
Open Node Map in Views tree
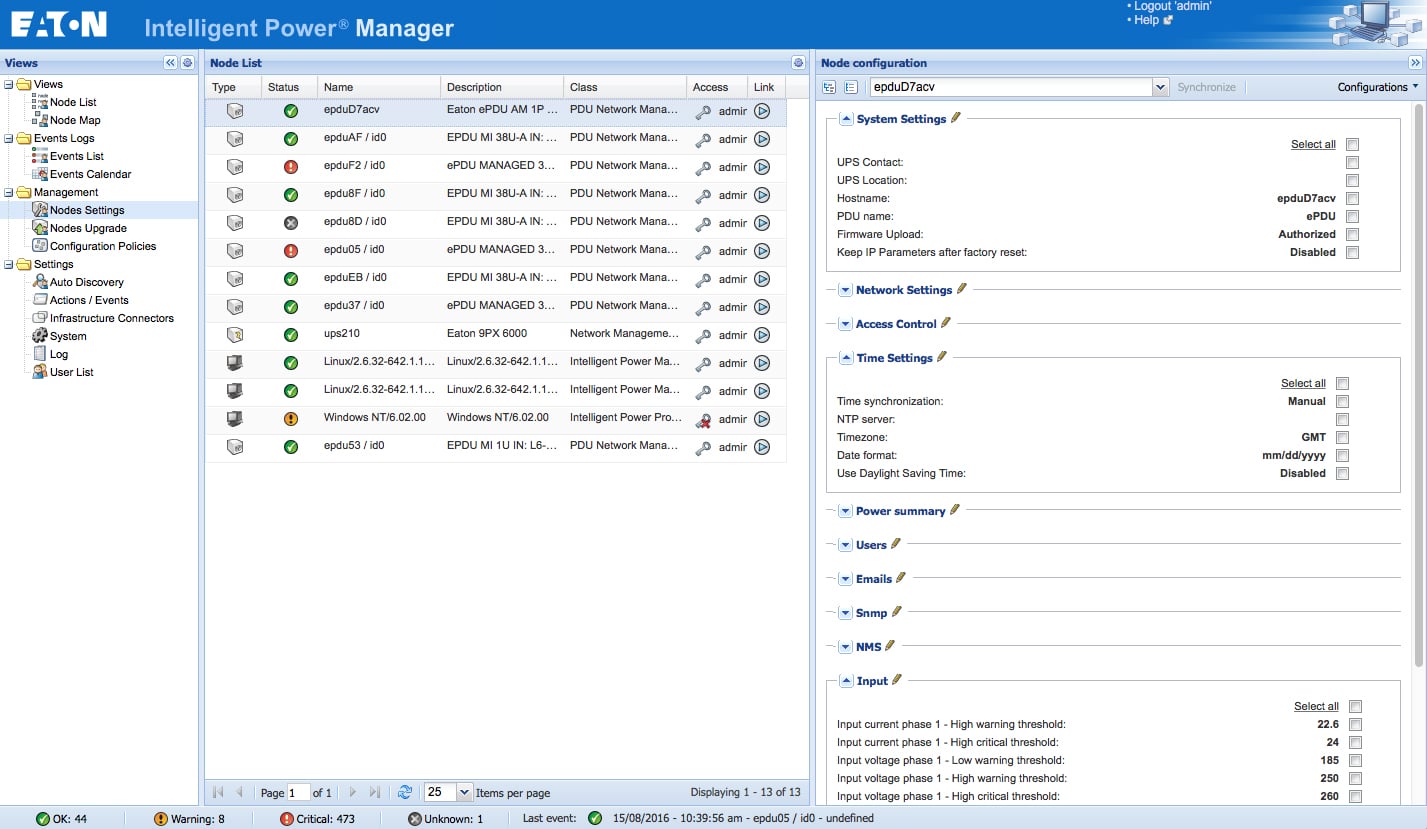pos(75,120)
